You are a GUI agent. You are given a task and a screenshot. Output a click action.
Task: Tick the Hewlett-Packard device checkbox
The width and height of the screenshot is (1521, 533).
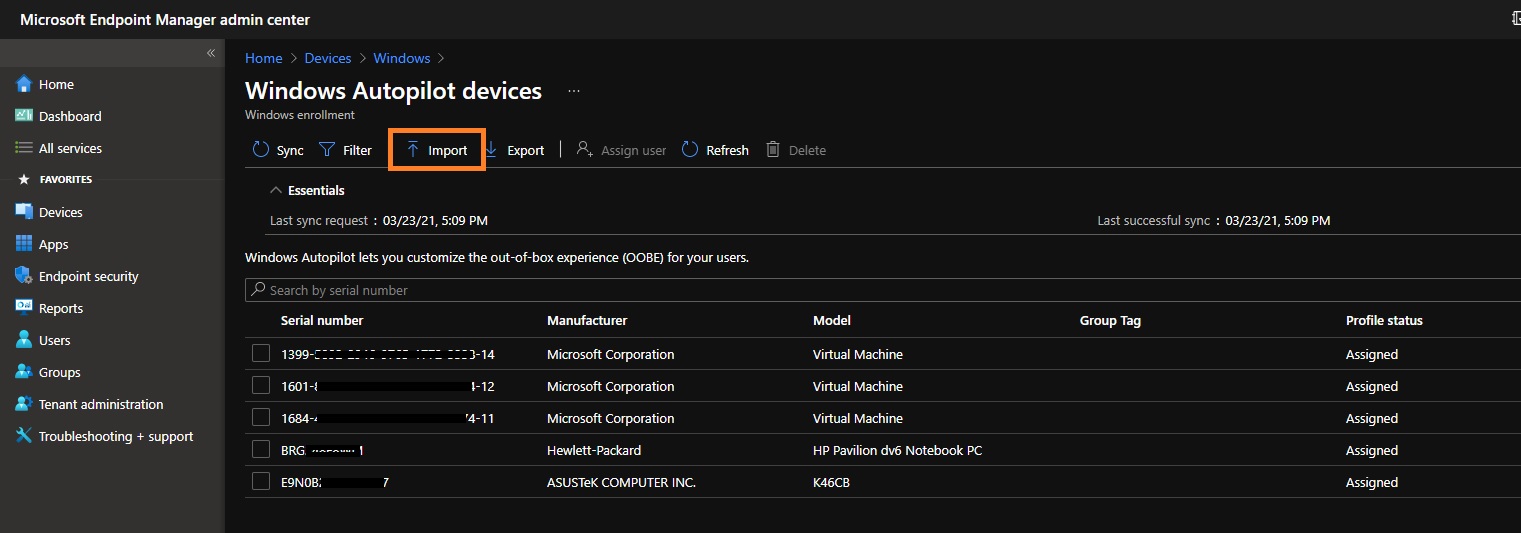(261, 450)
